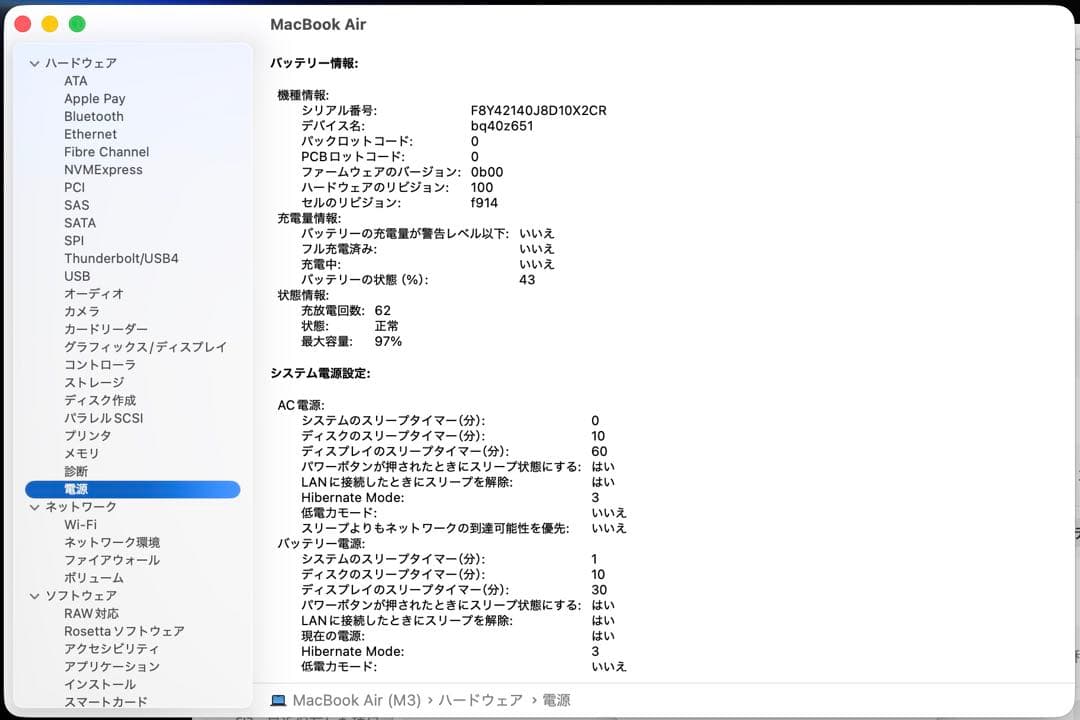
Task: Click the MacBook Air window title
Action: click(x=318, y=25)
